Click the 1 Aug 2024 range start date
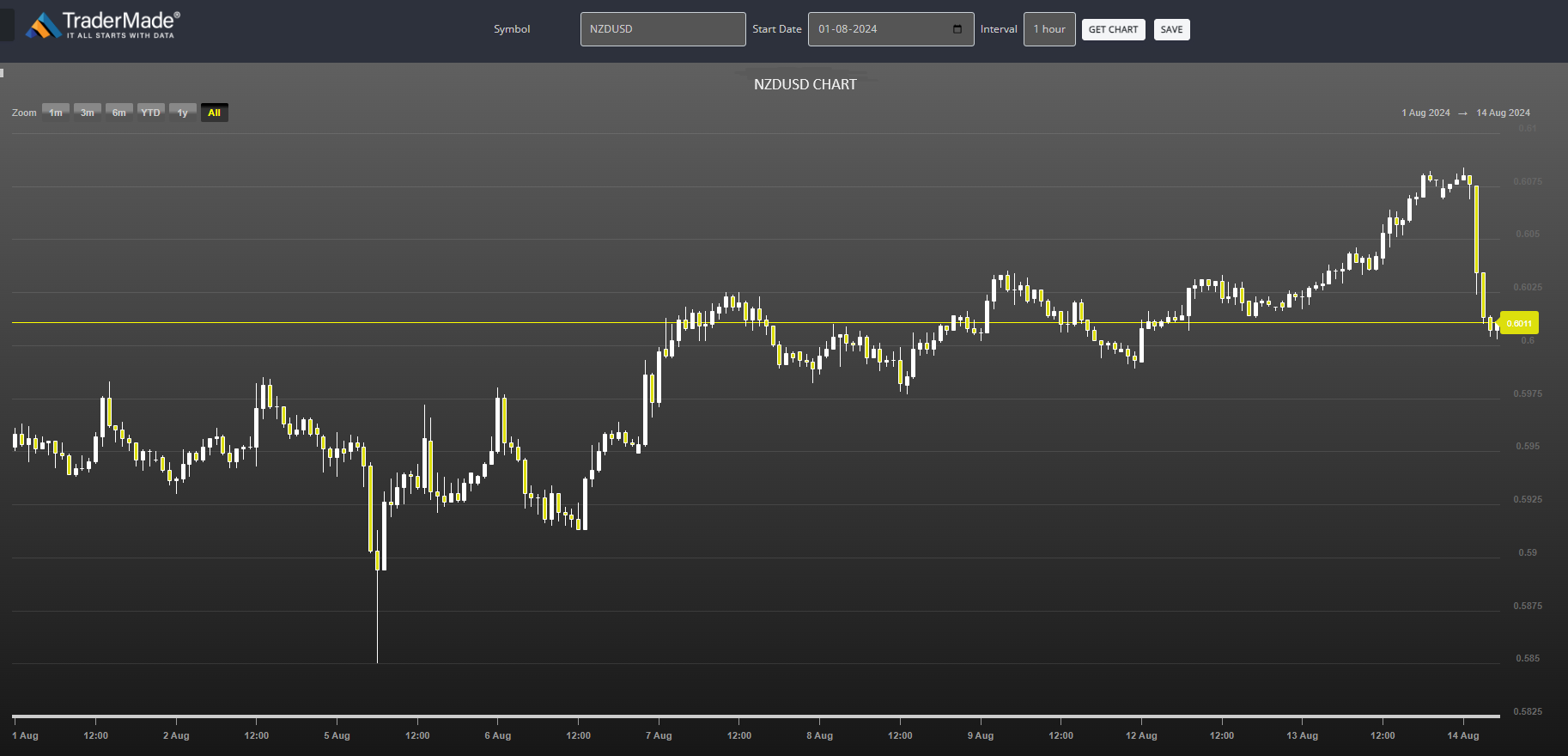The width and height of the screenshot is (1568, 756). coord(1425,113)
